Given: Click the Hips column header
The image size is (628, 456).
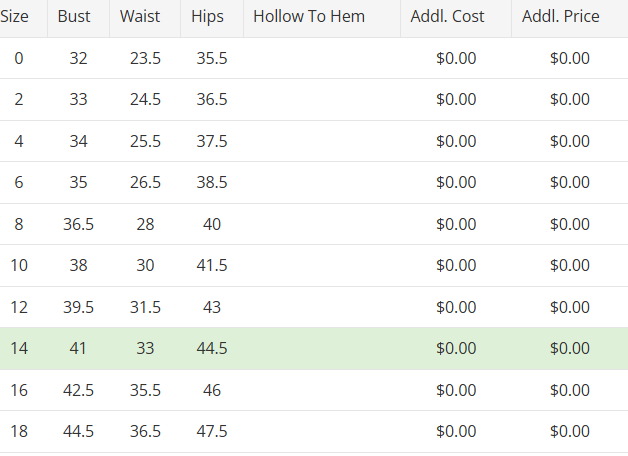Looking at the screenshot, I should coord(212,18).
